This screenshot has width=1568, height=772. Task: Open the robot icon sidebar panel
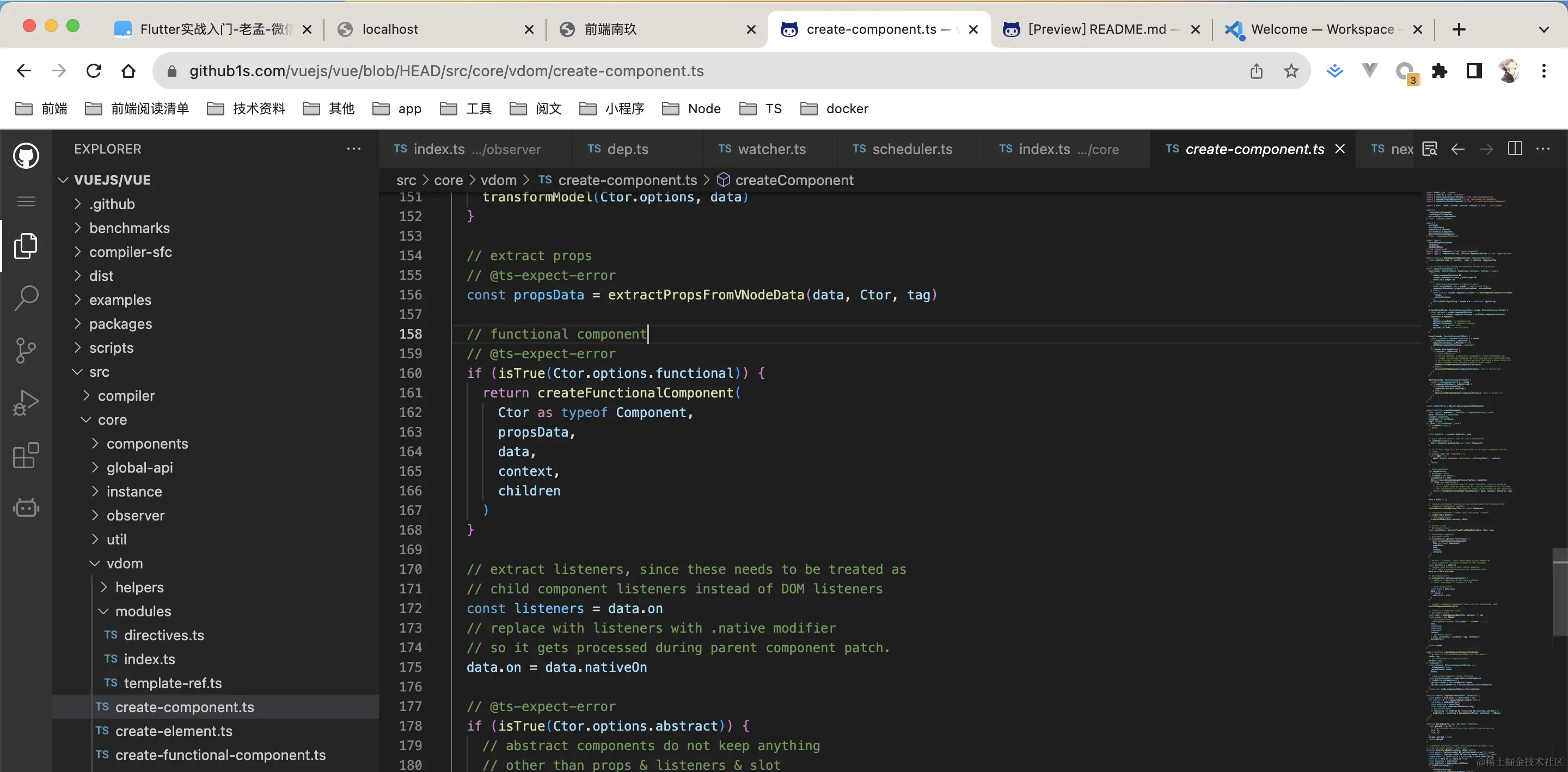(x=26, y=508)
